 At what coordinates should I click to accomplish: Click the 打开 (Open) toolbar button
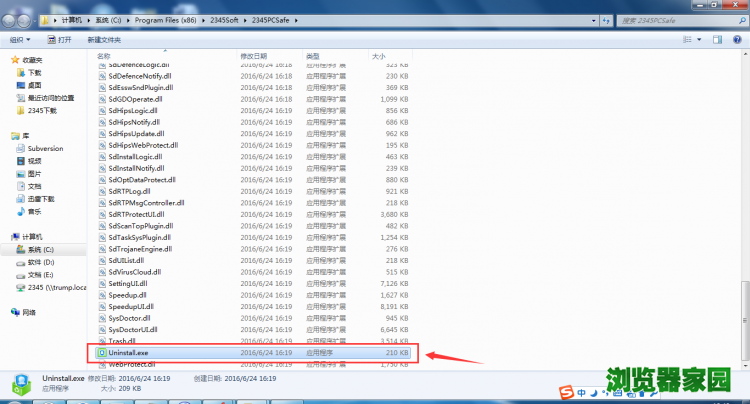point(59,39)
